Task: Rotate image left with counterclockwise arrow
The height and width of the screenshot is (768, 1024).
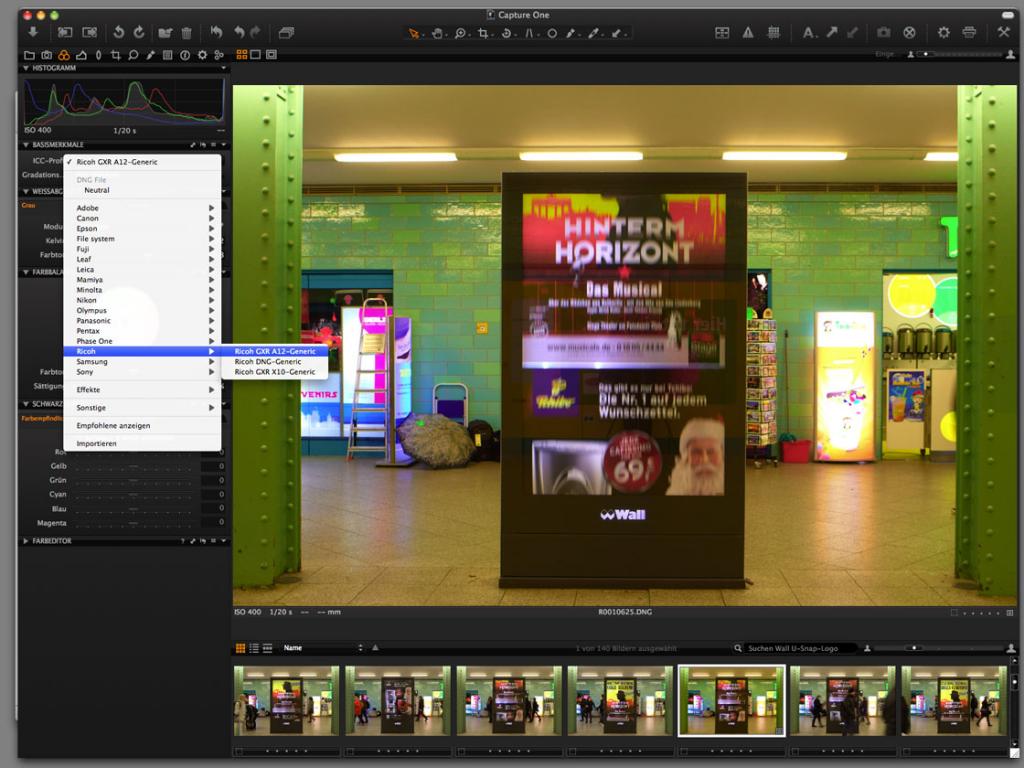Action: point(118,33)
